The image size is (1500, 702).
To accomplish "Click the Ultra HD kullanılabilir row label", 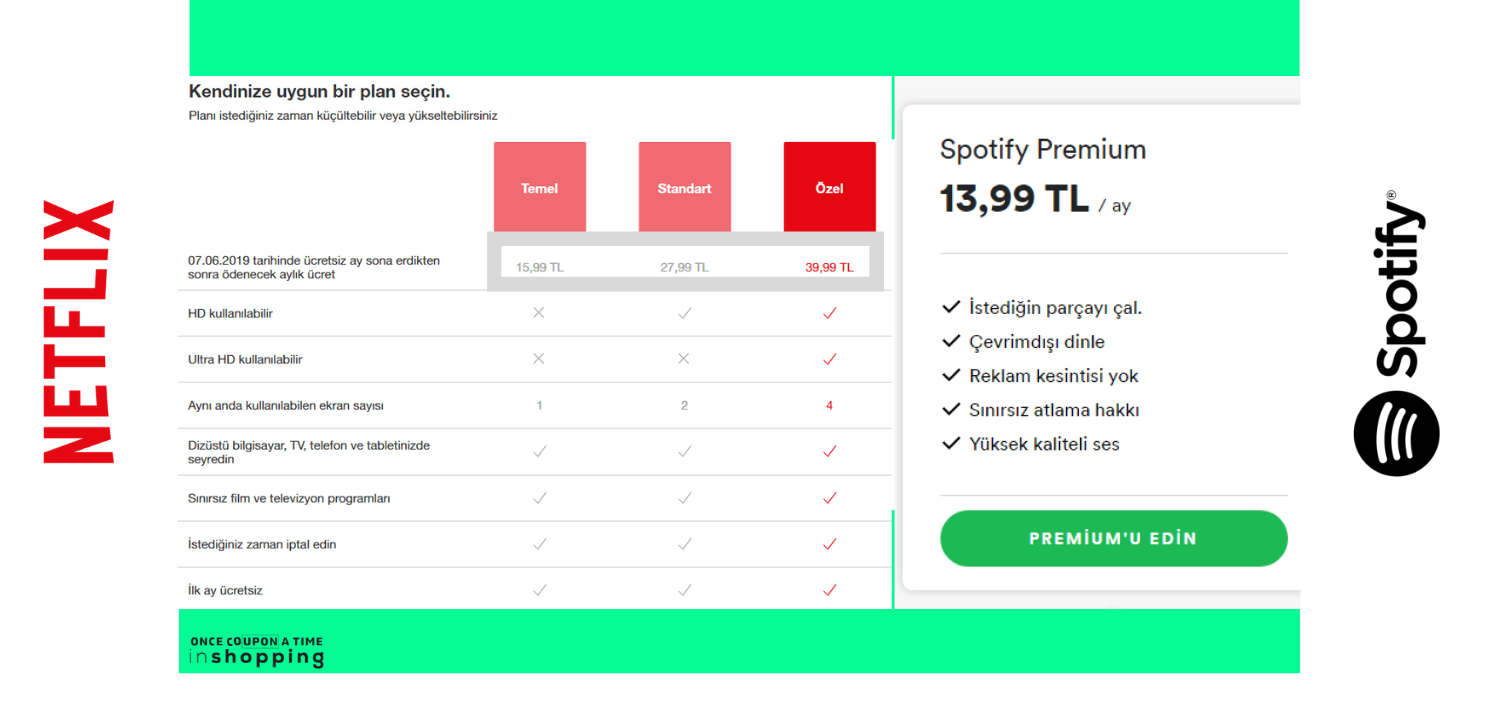I will pos(245,359).
